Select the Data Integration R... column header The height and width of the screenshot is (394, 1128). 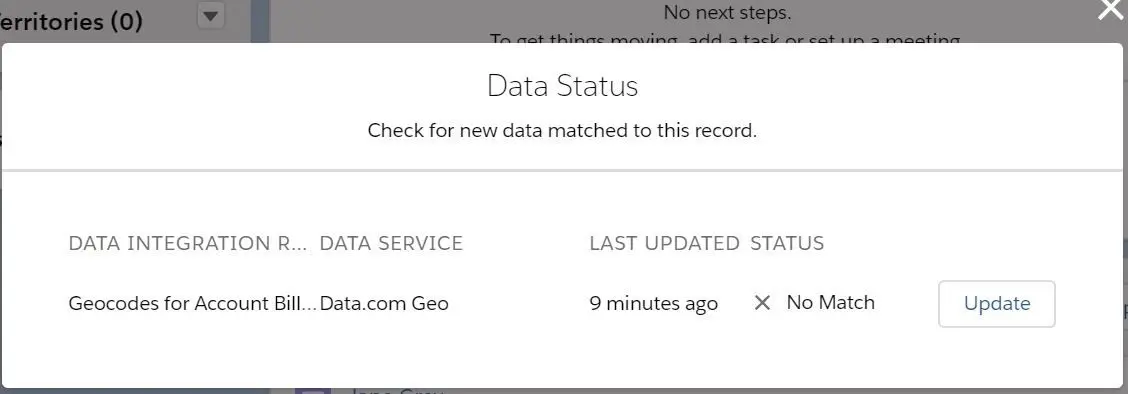[x=188, y=243]
